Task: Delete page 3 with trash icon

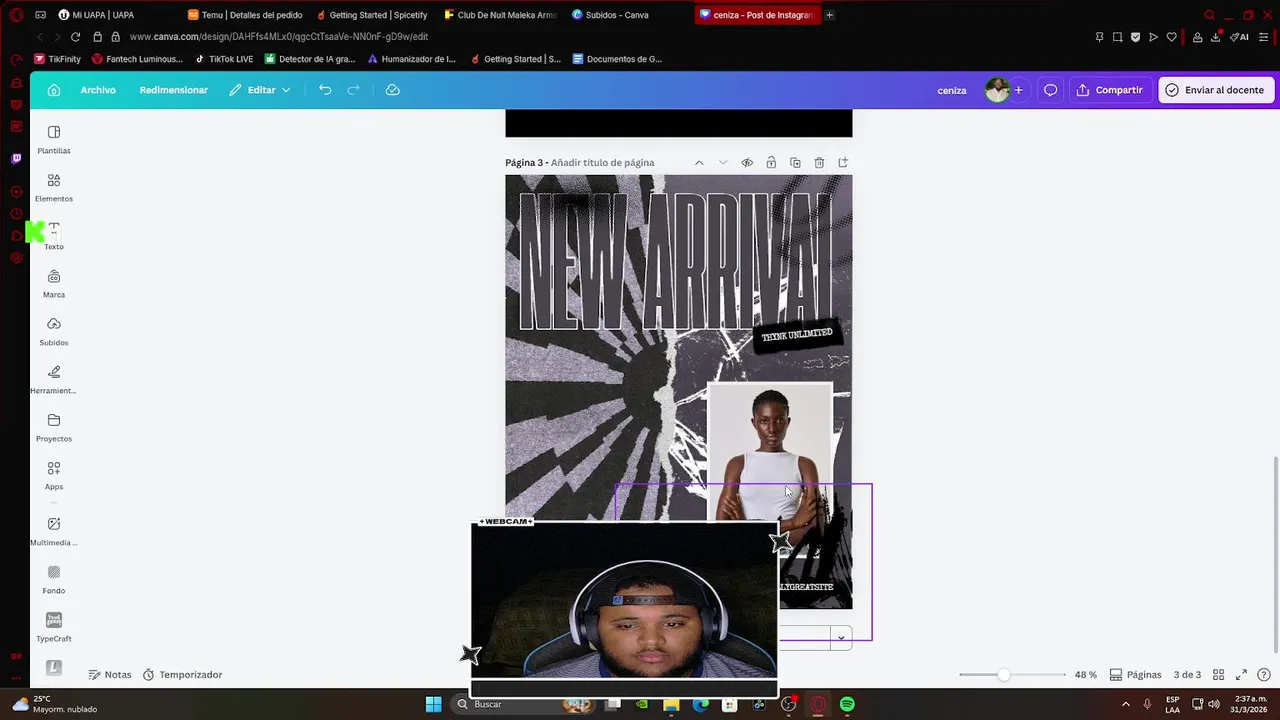Action: coord(819,163)
